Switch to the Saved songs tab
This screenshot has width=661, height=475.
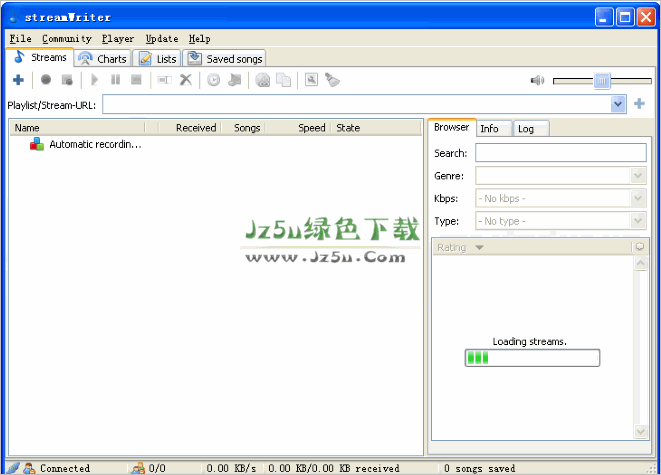[224, 59]
